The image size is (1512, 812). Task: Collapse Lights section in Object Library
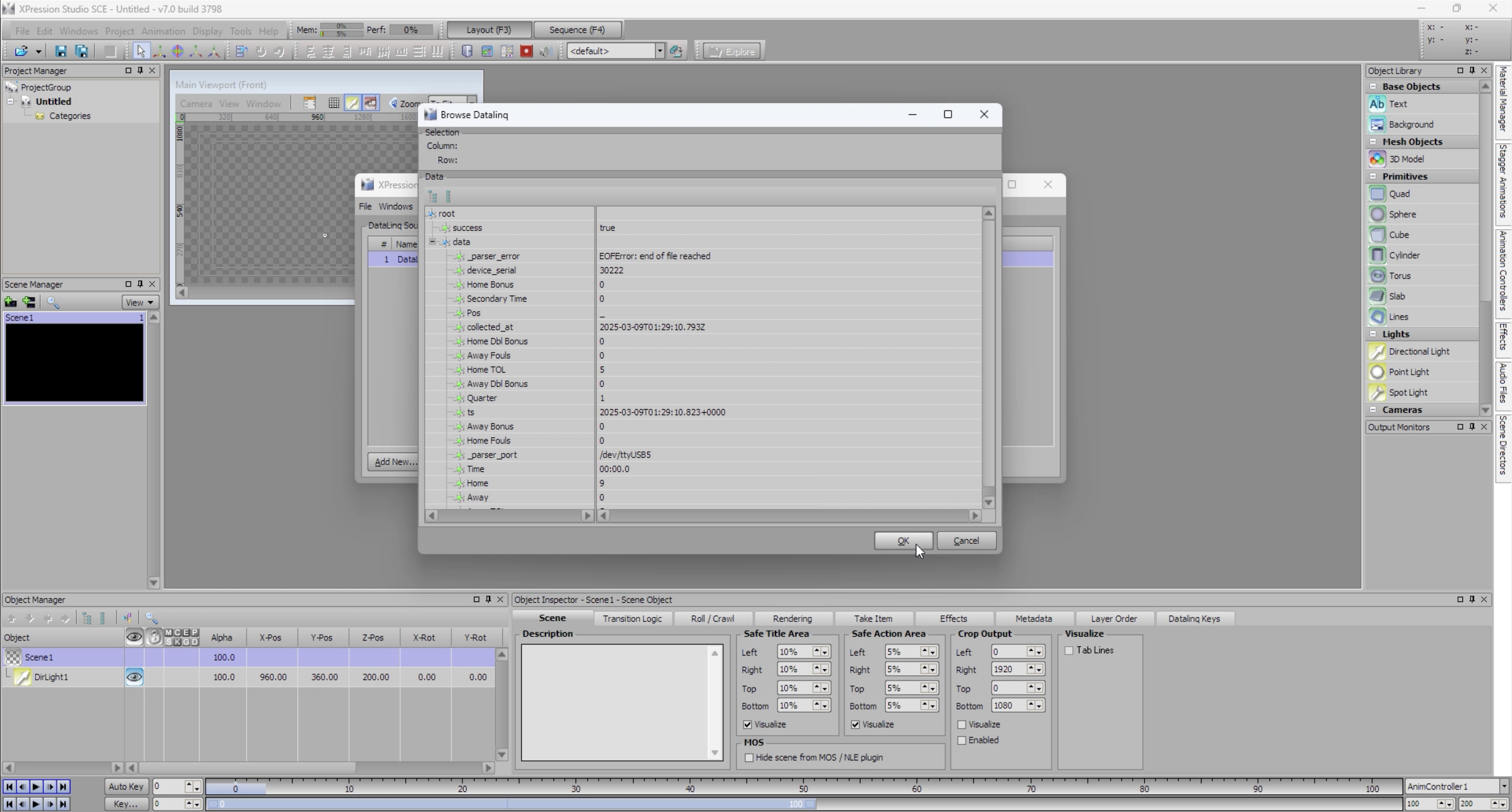pos(1373,334)
